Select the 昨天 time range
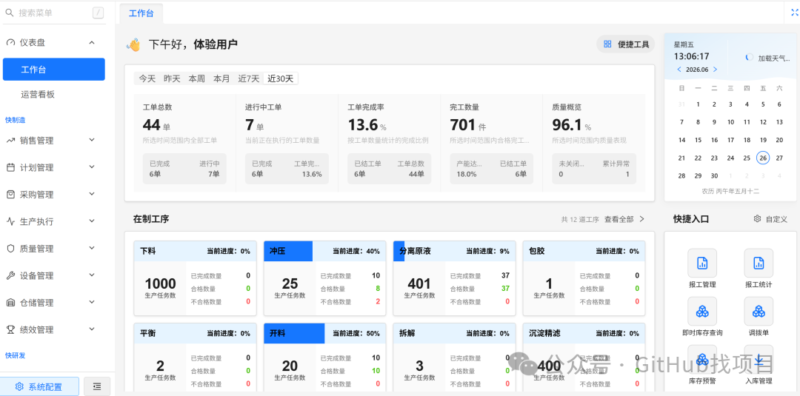 [x=172, y=79]
